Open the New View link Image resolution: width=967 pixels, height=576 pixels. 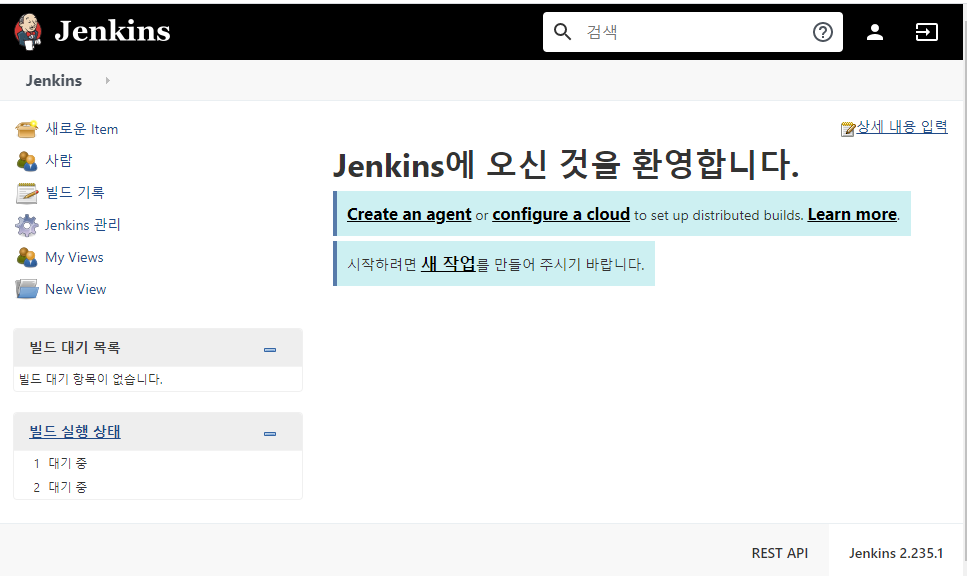(75, 289)
